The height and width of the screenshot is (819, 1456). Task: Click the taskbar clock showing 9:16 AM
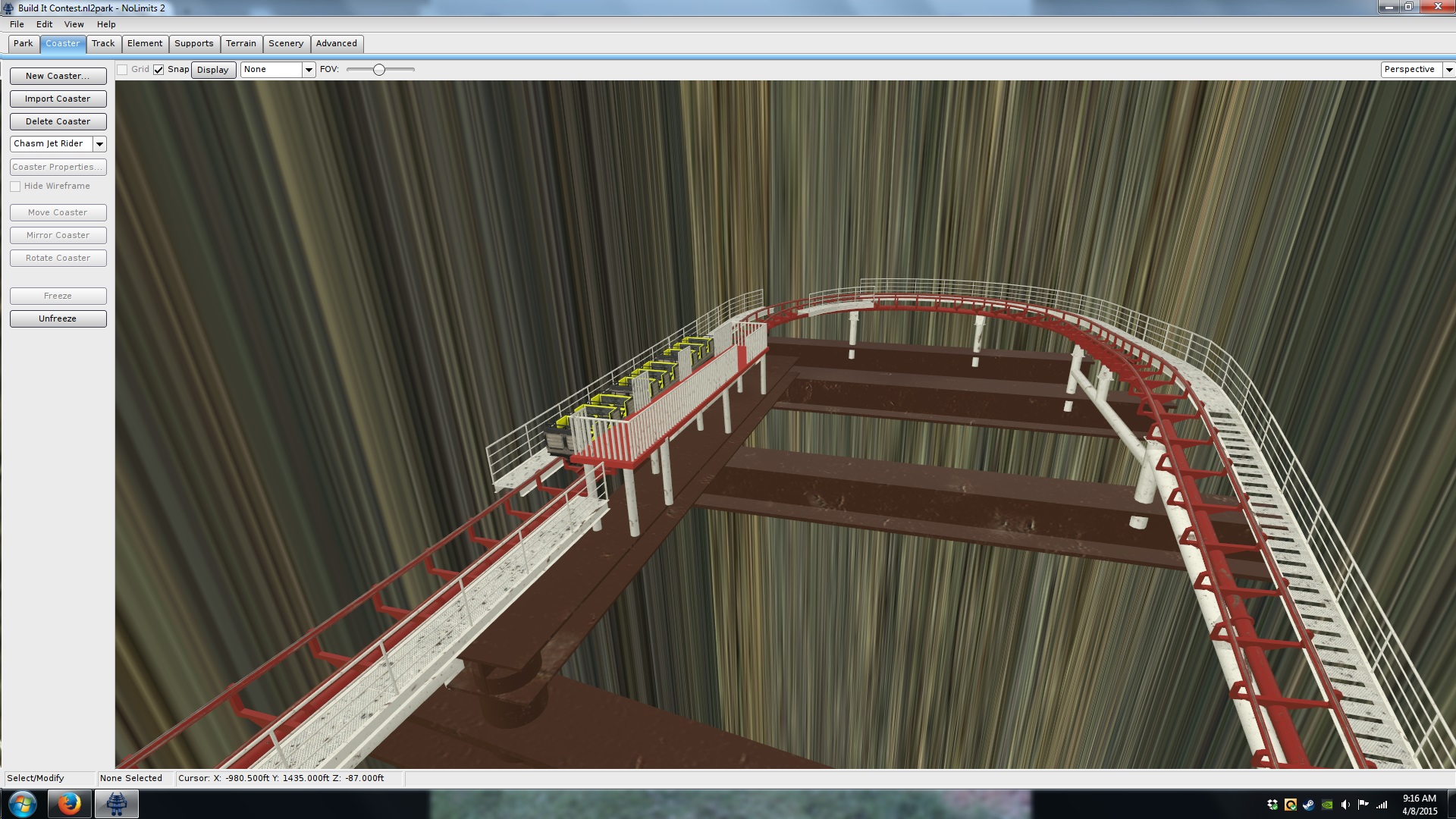1419,805
